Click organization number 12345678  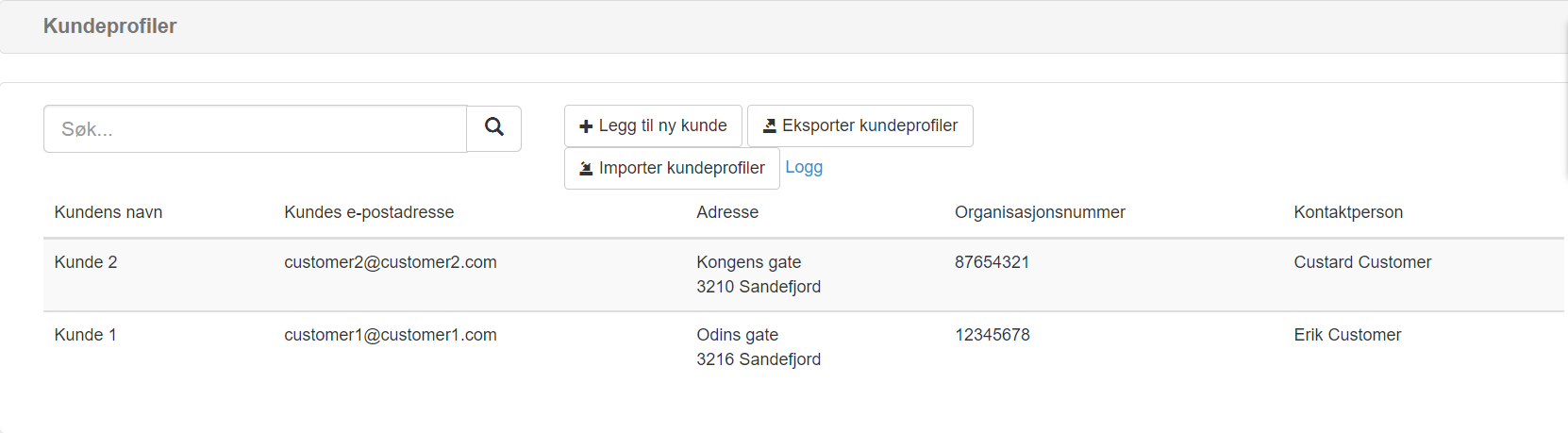point(993,335)
